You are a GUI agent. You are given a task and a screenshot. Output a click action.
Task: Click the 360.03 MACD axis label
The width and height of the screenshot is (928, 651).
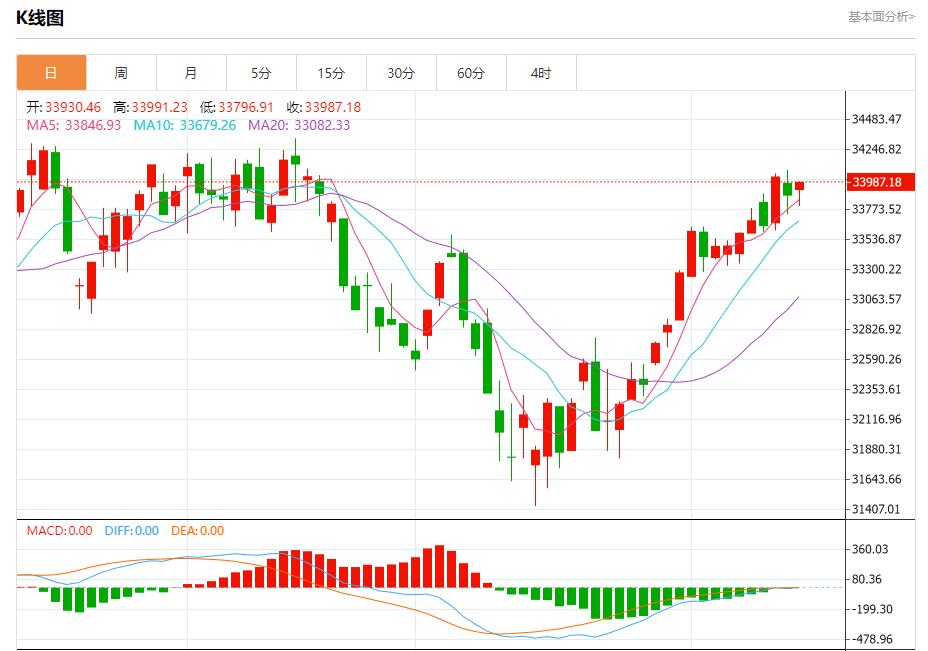pos(870,549)
